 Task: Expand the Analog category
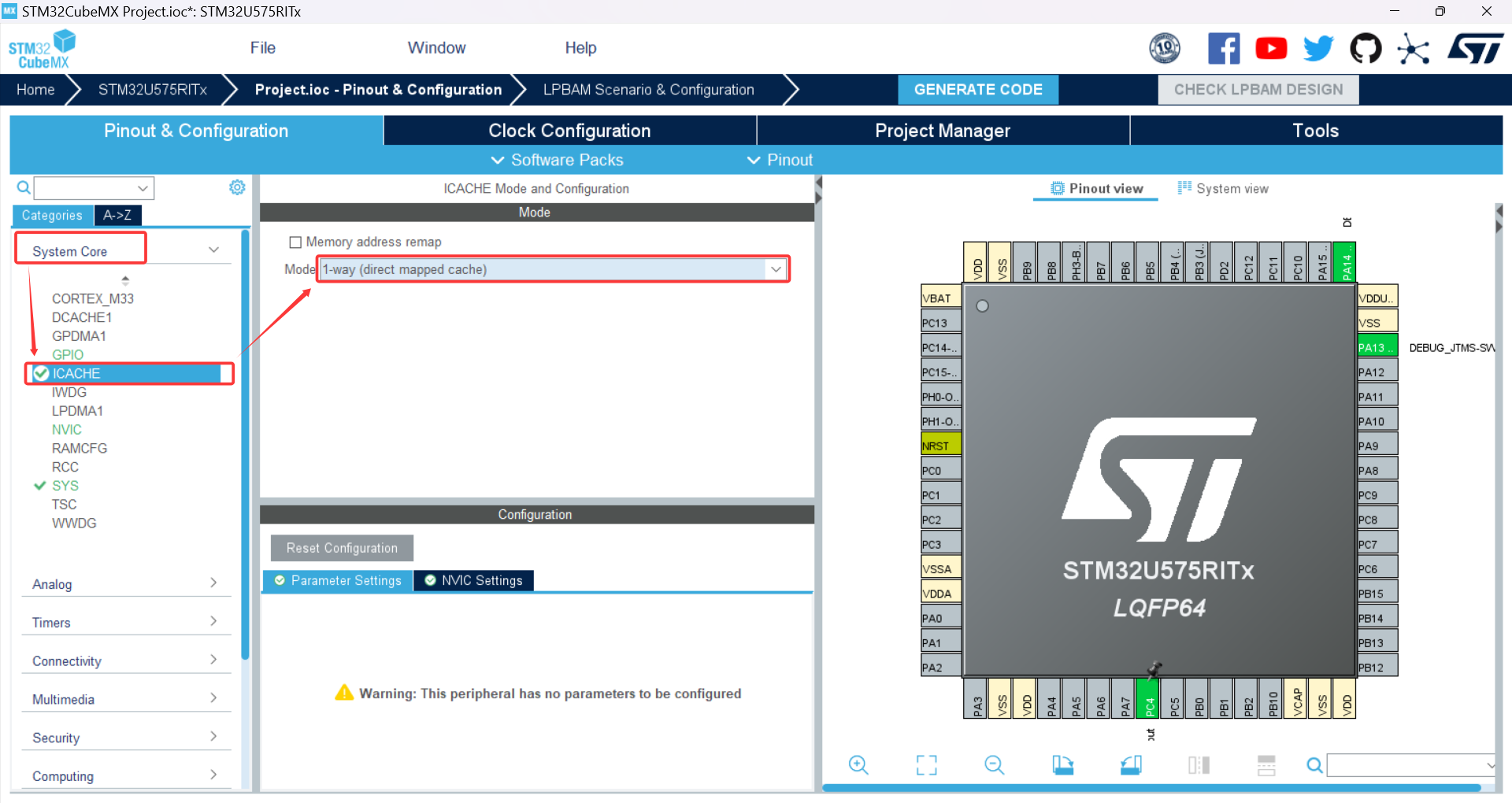pos(126,583)
